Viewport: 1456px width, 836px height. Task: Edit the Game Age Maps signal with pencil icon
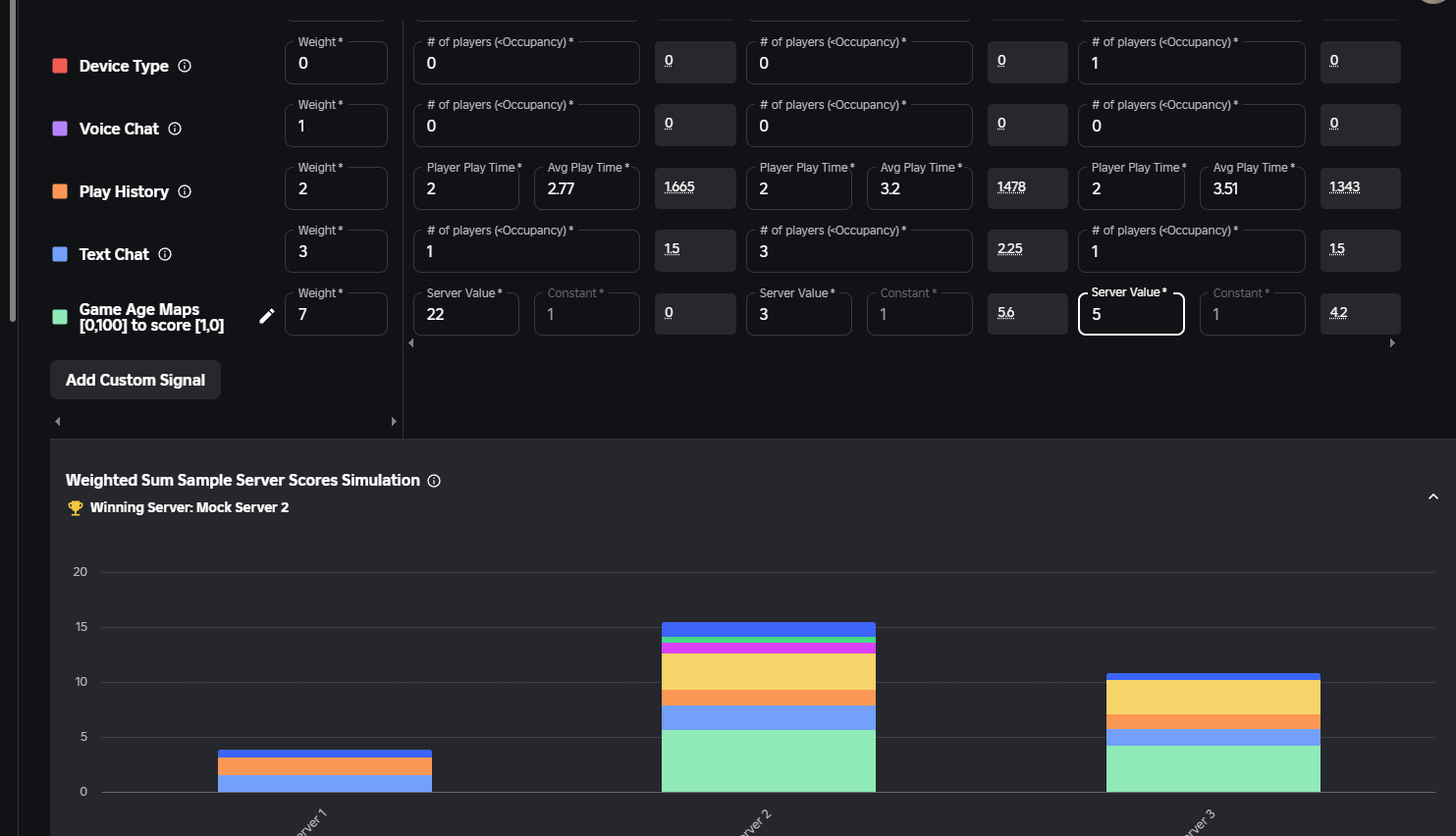tap(267, 316)
